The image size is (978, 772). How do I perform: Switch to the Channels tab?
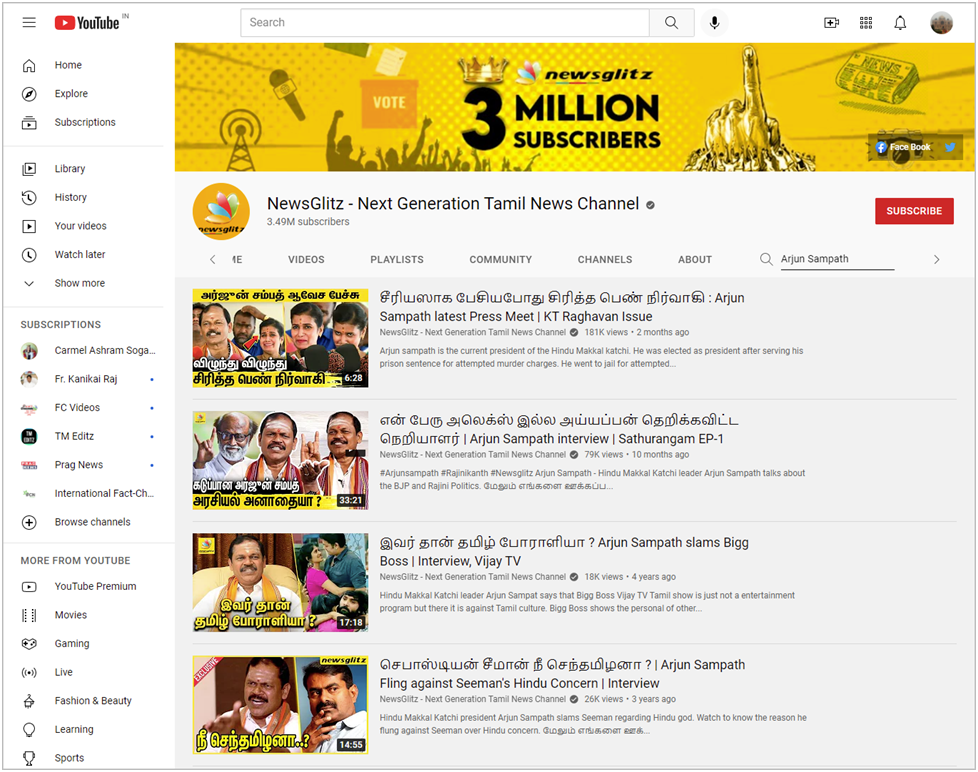(x=605, y=259)
